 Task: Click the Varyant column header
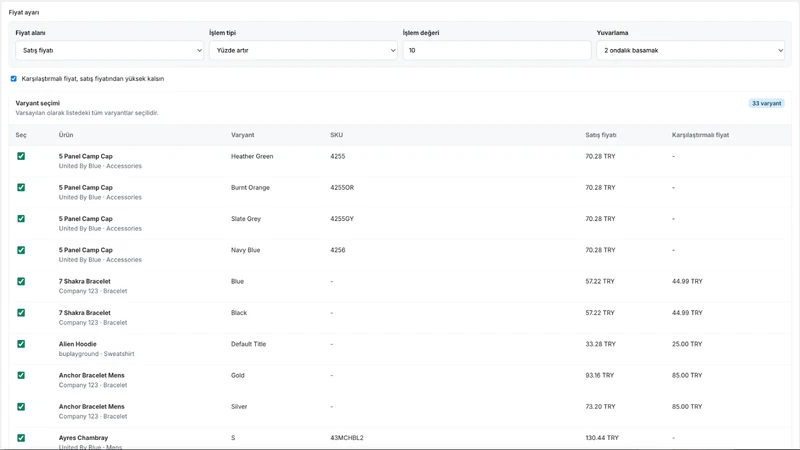click(x=242, y=135)
